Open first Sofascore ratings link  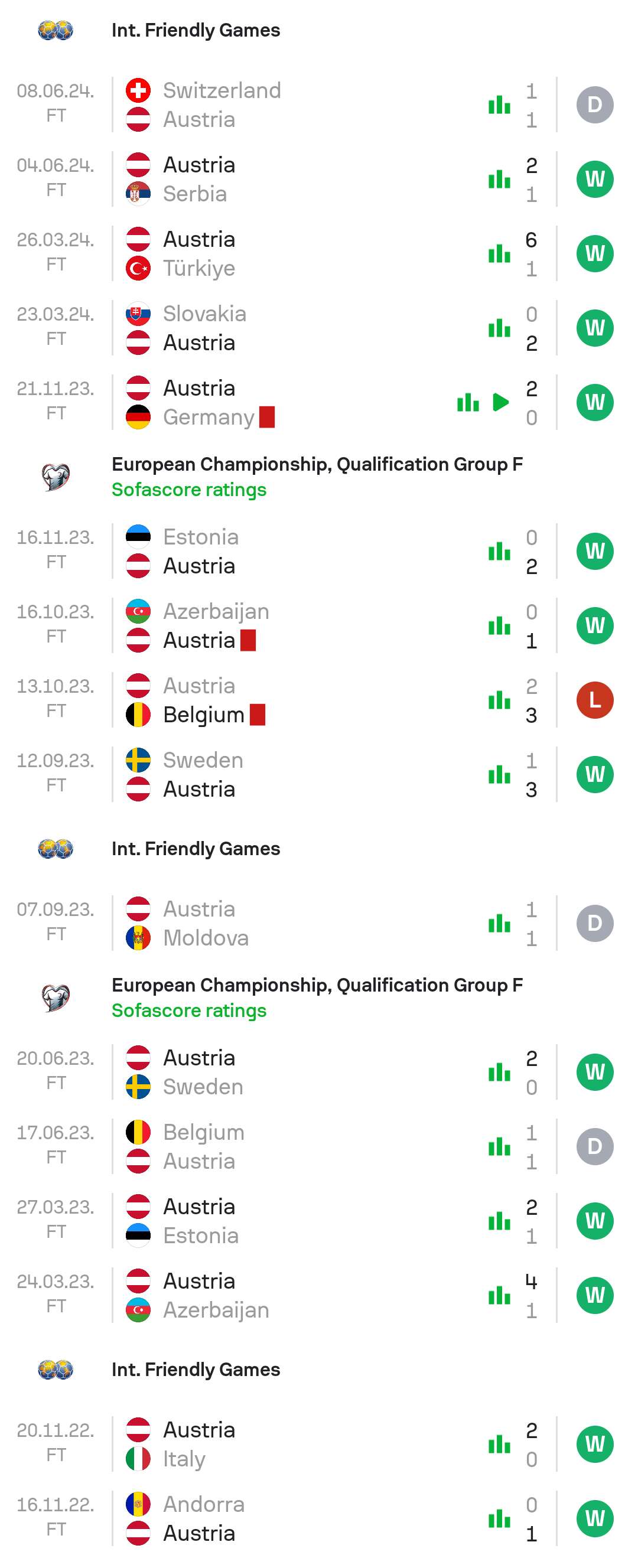click(188, 490)
